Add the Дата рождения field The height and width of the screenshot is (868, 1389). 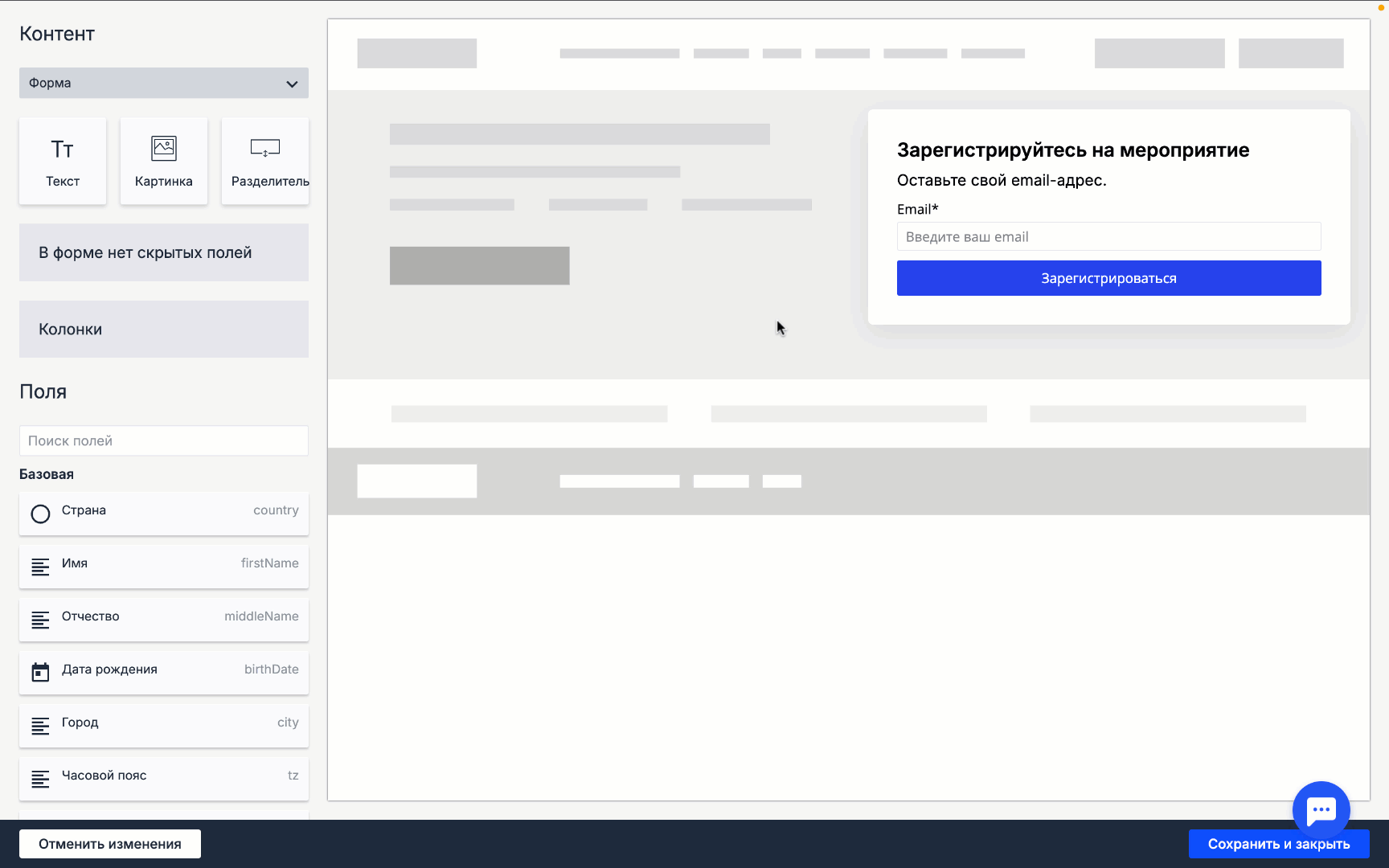coord(164,672)
